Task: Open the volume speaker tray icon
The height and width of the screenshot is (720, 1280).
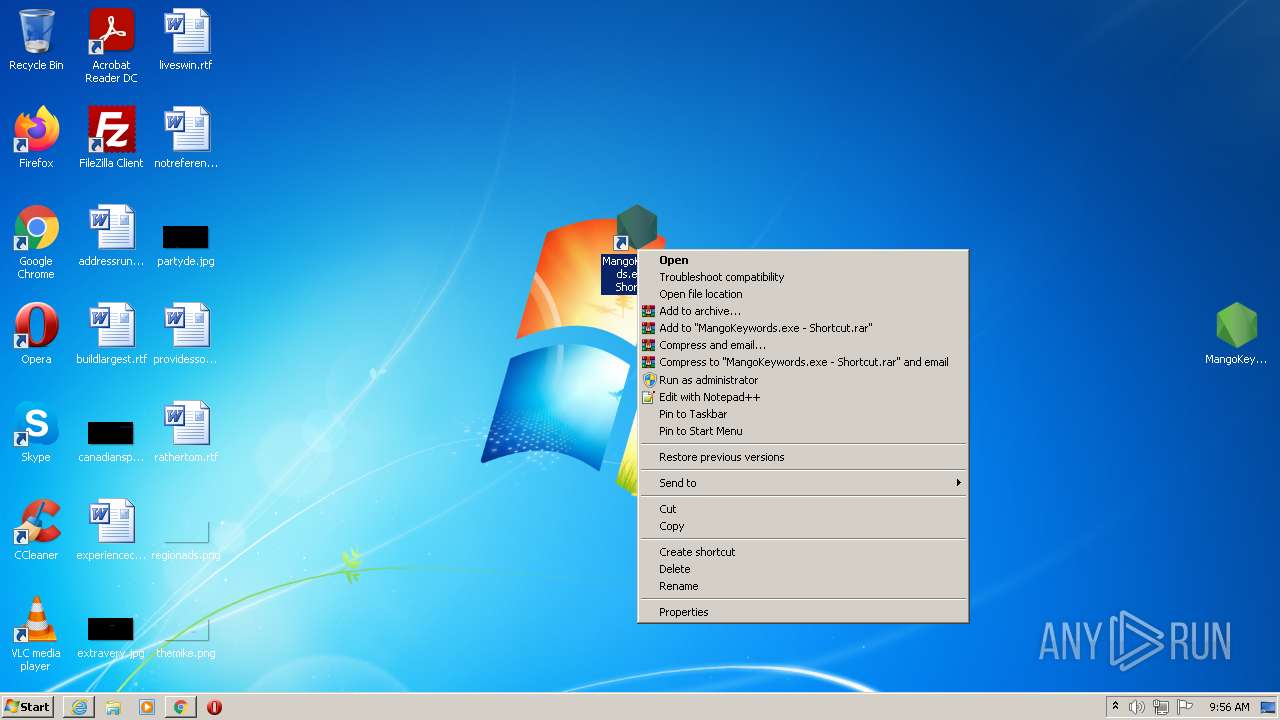Action: pos(1137,707)
